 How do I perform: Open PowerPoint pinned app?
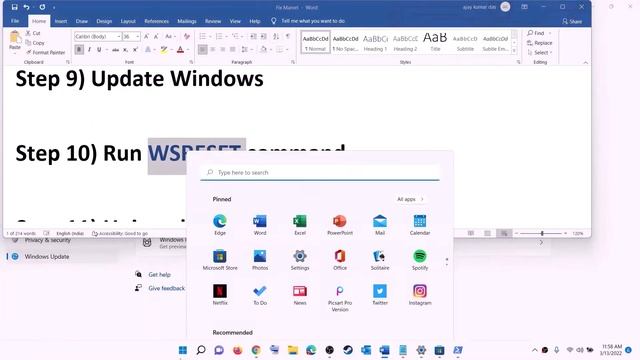coord(340,224)
